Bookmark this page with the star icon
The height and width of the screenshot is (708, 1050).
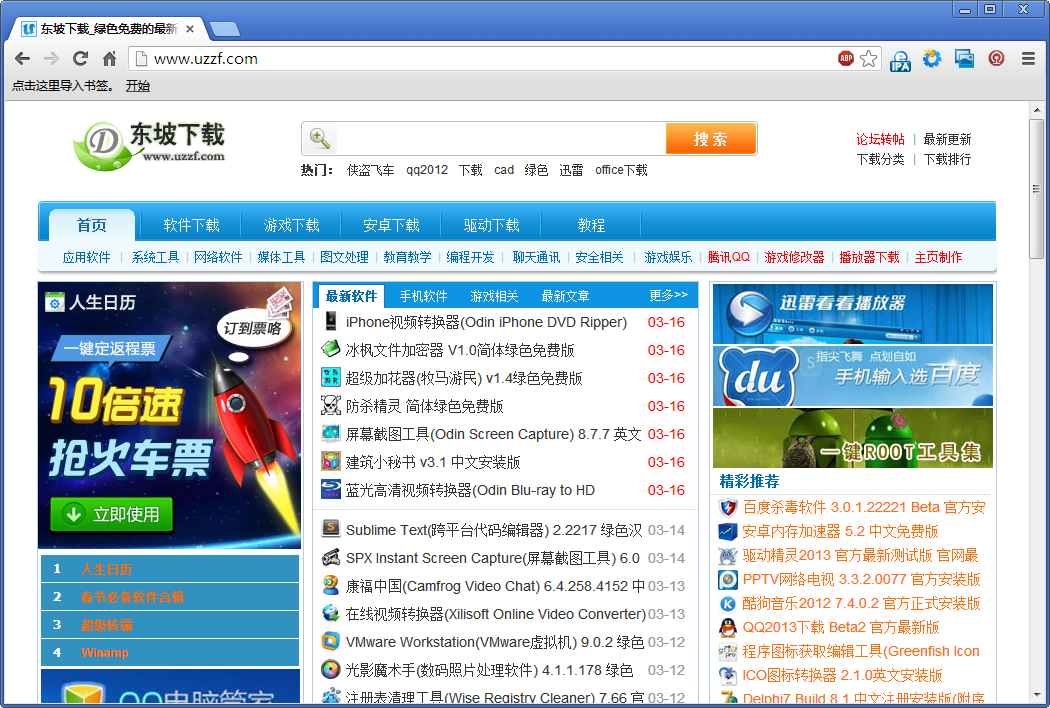point(869,59)
